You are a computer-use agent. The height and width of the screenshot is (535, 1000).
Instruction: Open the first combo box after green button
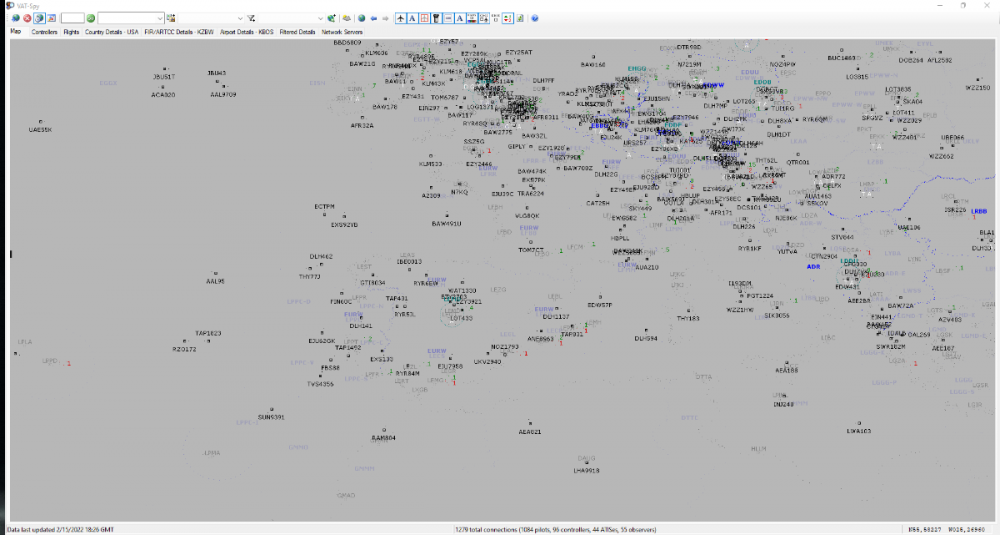[131, 18]
